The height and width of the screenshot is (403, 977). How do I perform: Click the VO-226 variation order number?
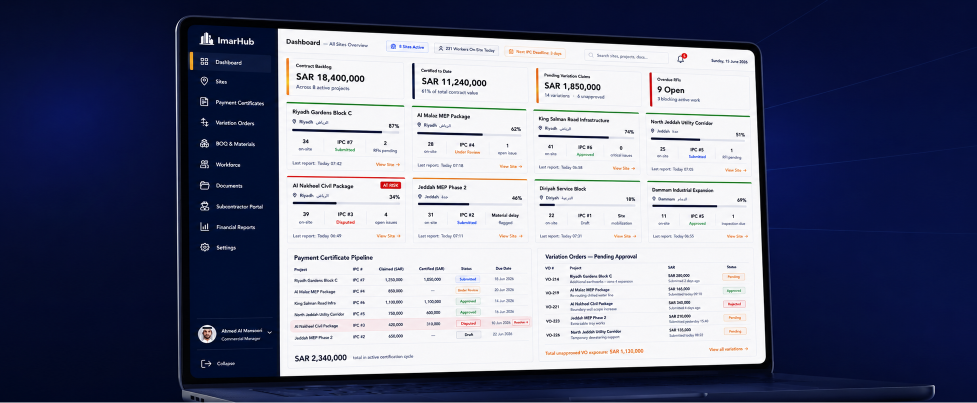(553, 334)
